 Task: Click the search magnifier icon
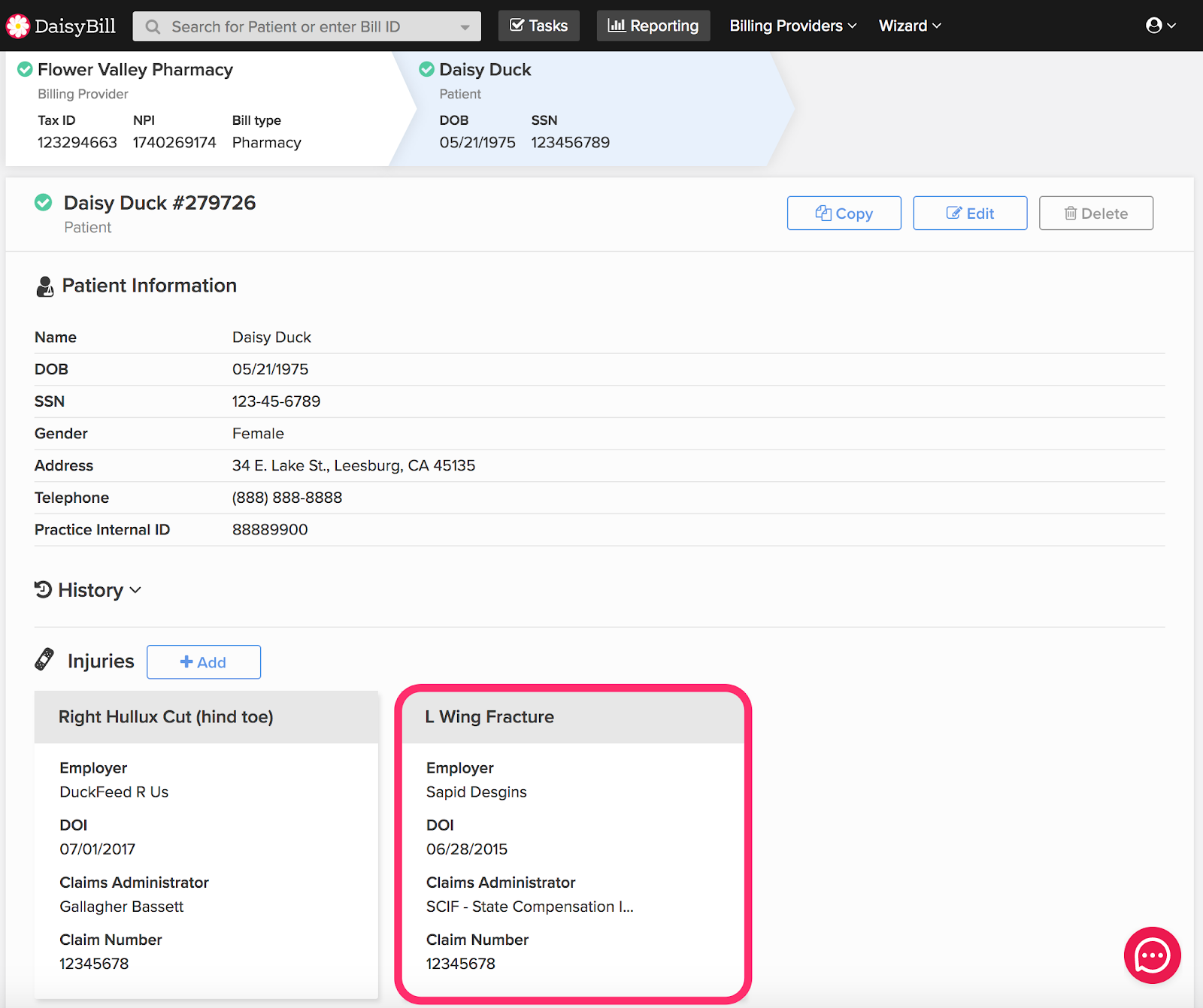(153, 27)
